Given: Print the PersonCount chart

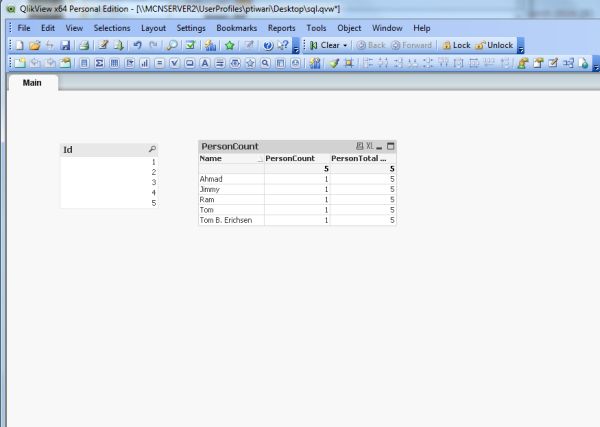Looking at the screenshot, I should [x=360, y=146].
